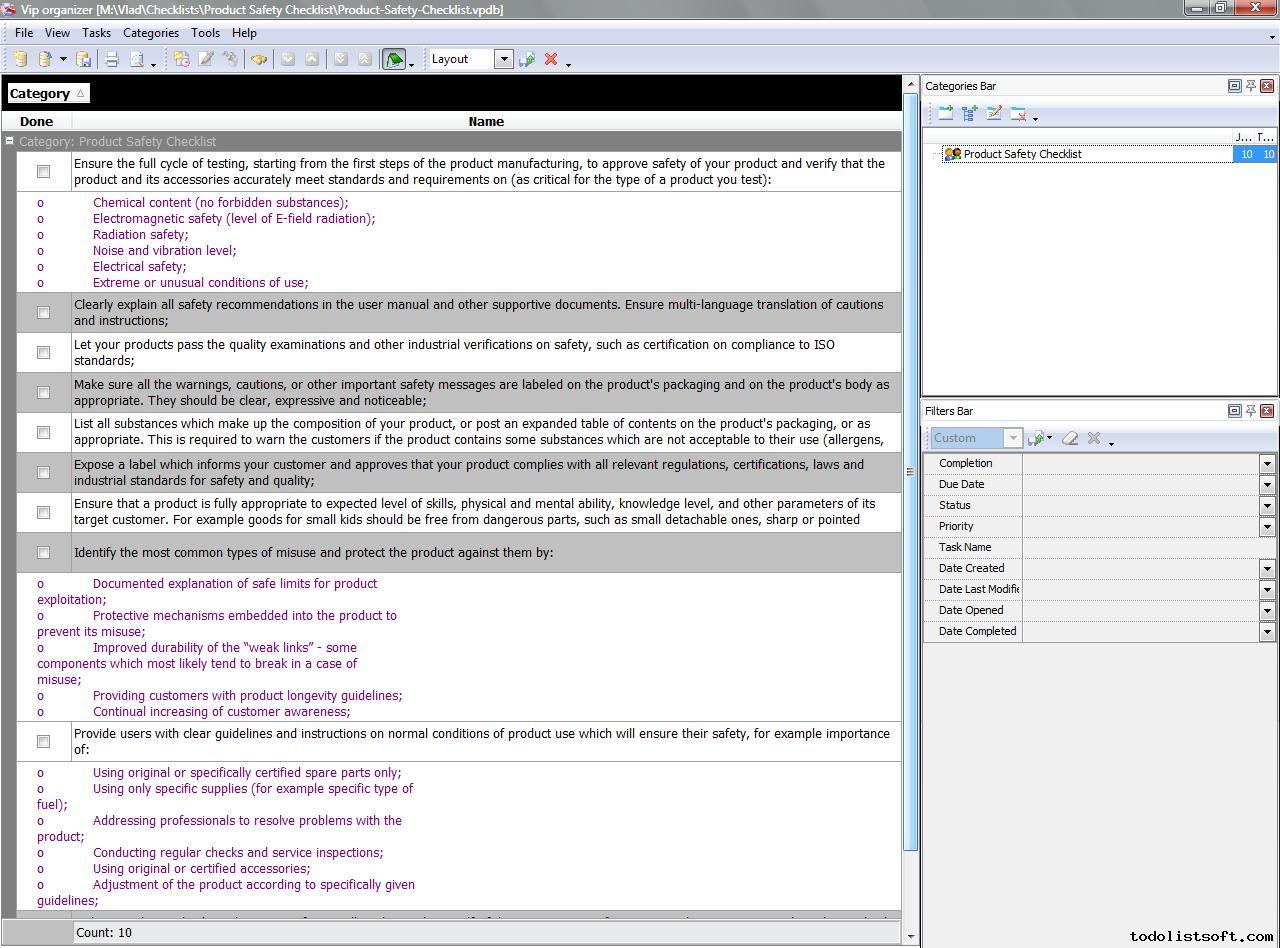Check Done box for 'Clearly explain all safety recommendations'
The width and height of the screenshot is (1280, 948).
(x=43, y=312)
